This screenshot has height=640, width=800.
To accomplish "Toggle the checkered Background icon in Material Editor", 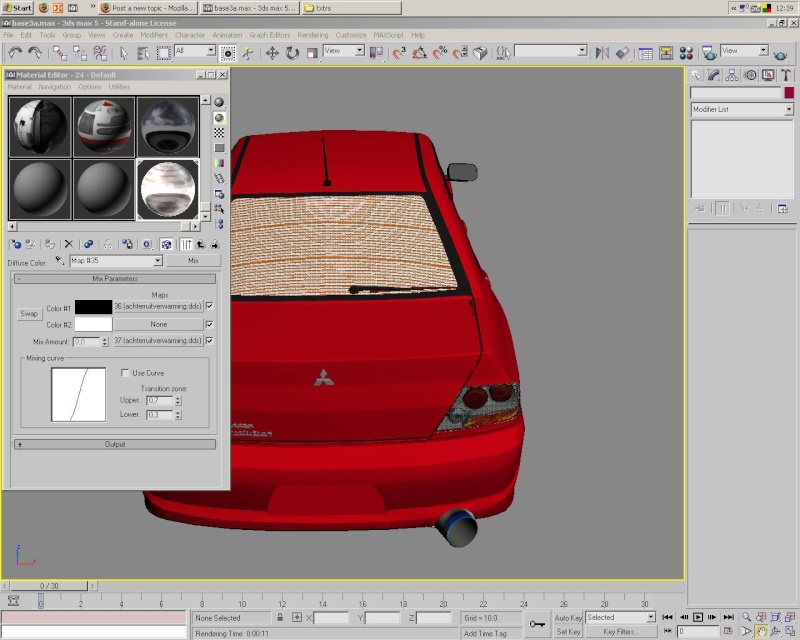I will pos(219,133).
